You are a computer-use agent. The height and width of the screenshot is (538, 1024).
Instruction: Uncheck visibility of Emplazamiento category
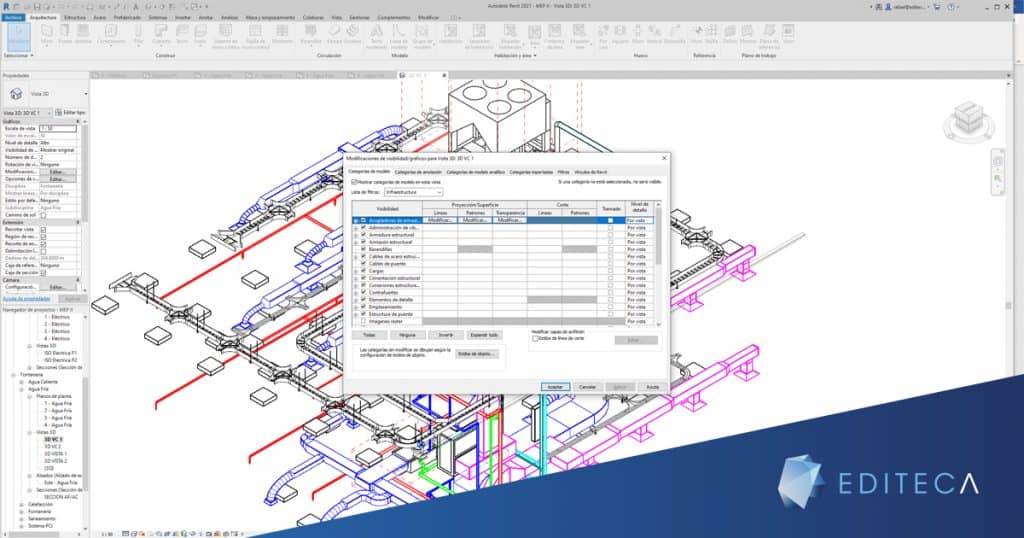[x=364, y=307]
